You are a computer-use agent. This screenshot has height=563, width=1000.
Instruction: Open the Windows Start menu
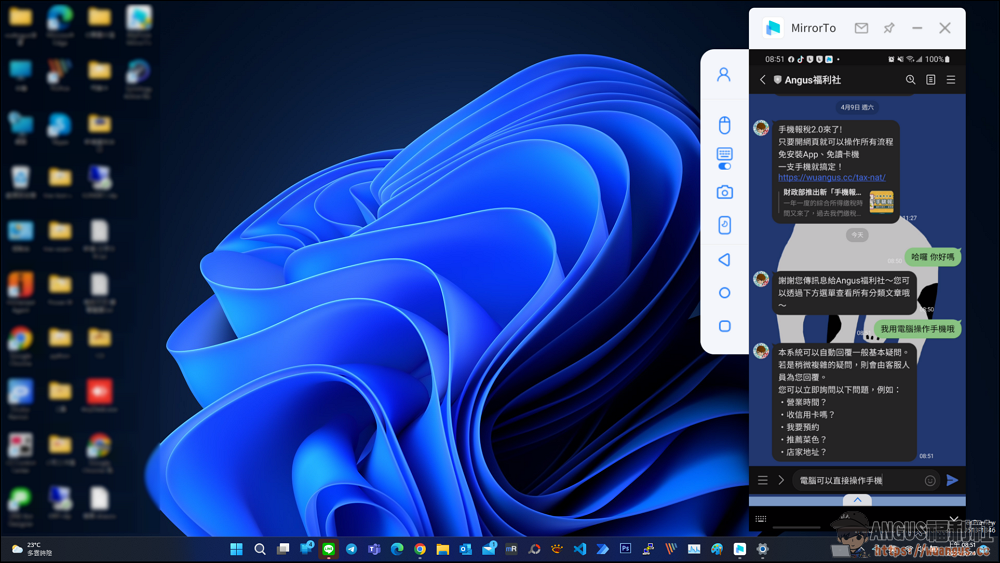pos(236,549)
